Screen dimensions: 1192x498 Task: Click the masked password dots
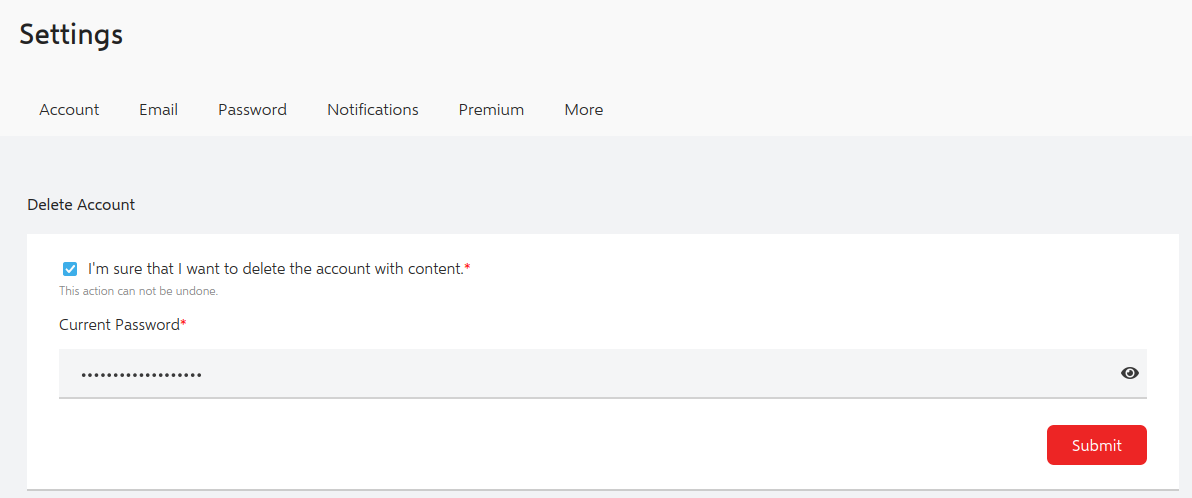coord(141,375)
